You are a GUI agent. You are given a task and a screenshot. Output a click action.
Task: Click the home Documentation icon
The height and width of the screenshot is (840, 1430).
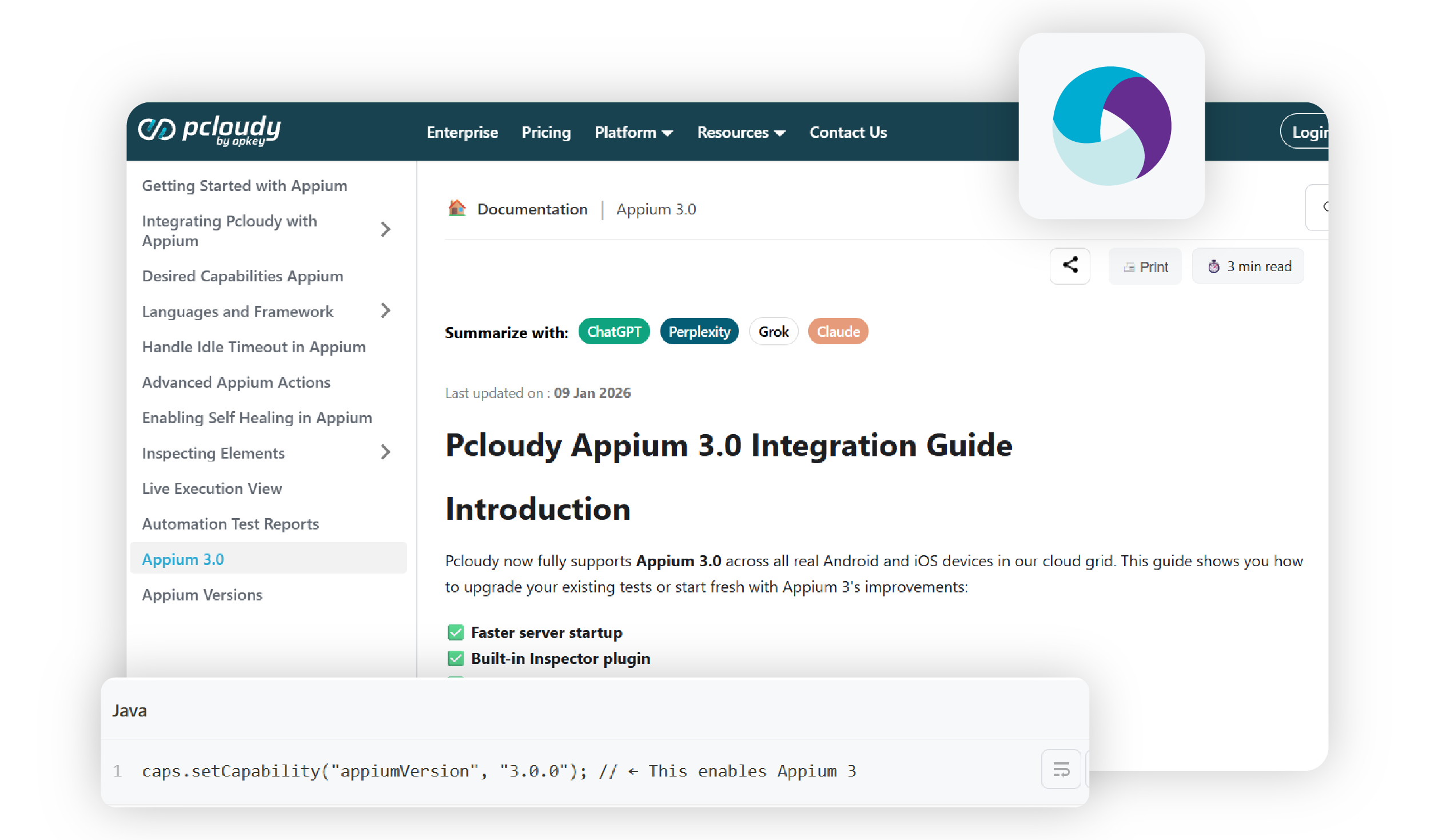pyautogui.click(x=457, y=209)
